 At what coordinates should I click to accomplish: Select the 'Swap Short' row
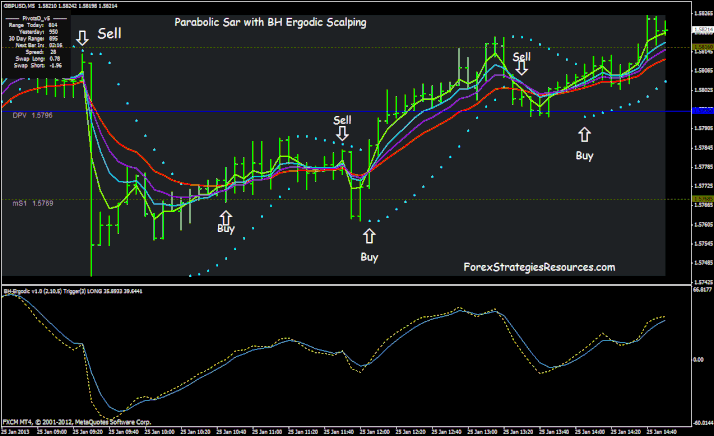click(x=37, y=66)
